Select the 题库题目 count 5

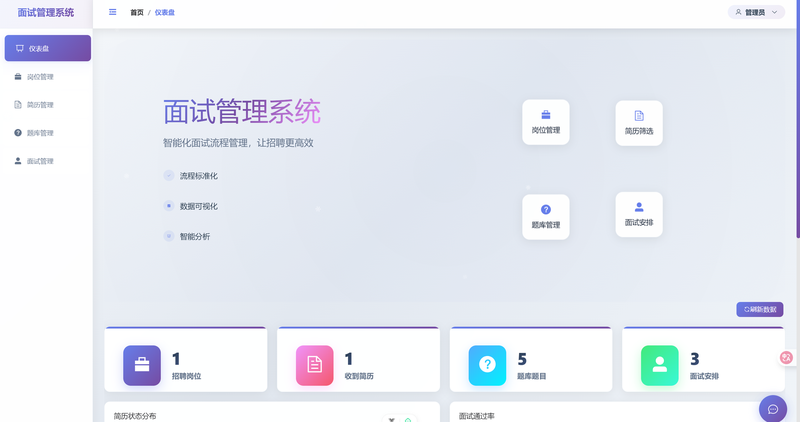pyautogui.click(x=522, y=359)
